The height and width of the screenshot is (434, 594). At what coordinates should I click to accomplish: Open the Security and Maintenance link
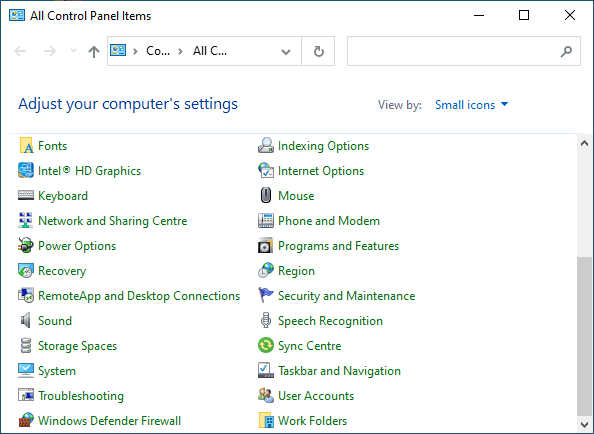[x=347, y=296]
